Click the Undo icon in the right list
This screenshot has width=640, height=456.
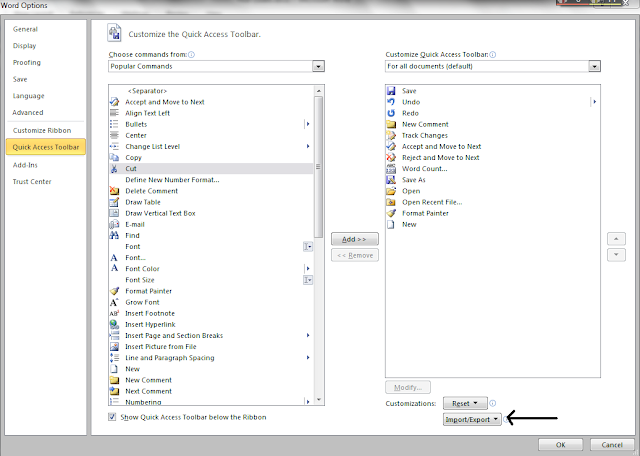(x=391, y=102)
